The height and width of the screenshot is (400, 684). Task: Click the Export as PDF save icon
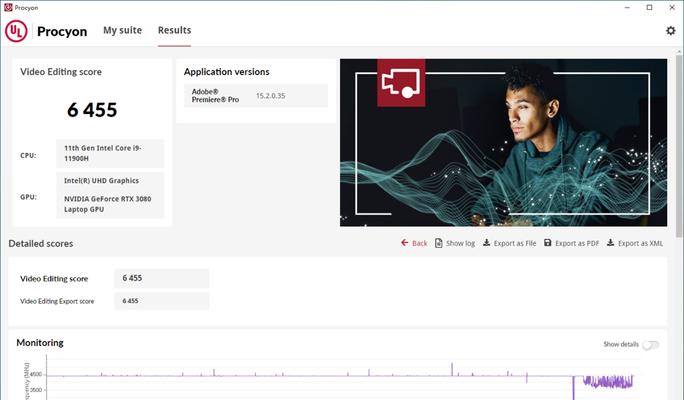coord(547,243)
